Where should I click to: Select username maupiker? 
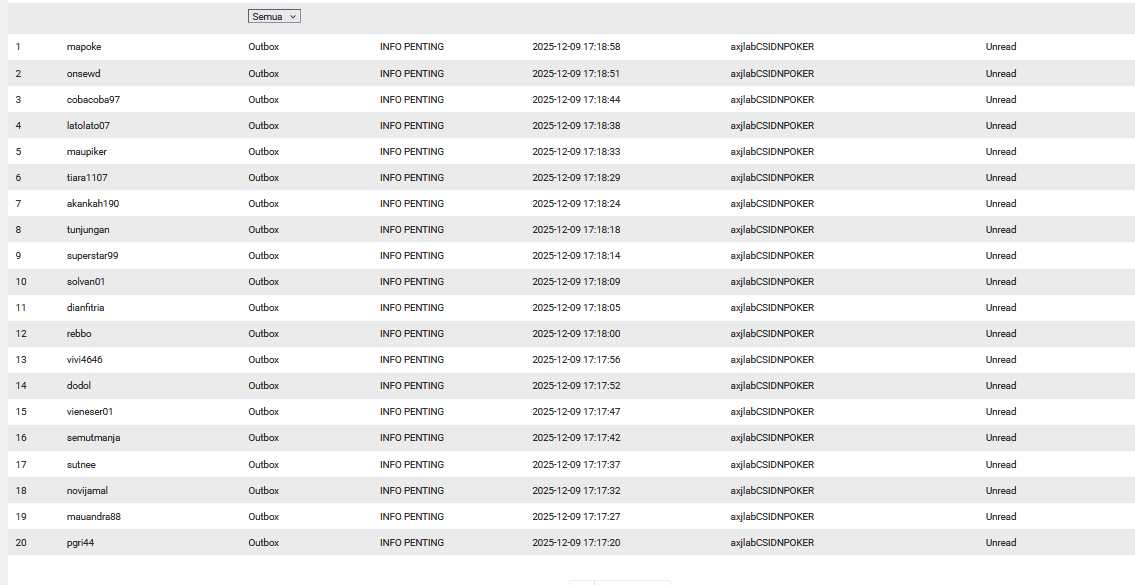click(87, 152)
